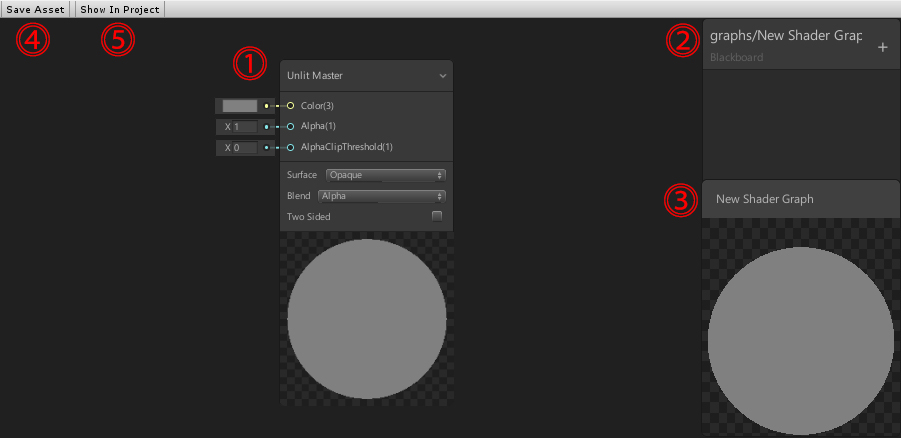Viewport: 901px width, 438px height.
Task: Edit AlphaClipThreshold X value field
Action: click(x=245, y=148)
